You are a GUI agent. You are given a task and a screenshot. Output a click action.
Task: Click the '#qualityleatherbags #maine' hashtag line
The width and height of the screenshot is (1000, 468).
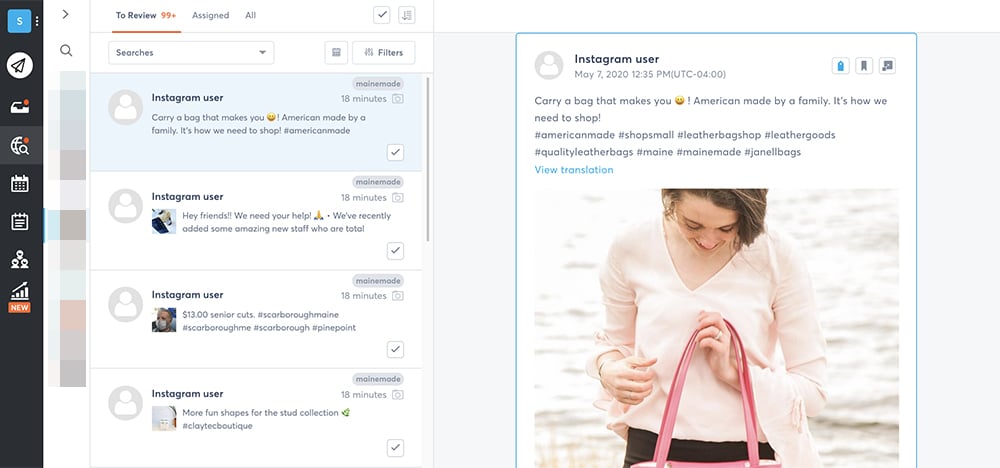pos(668,152)
